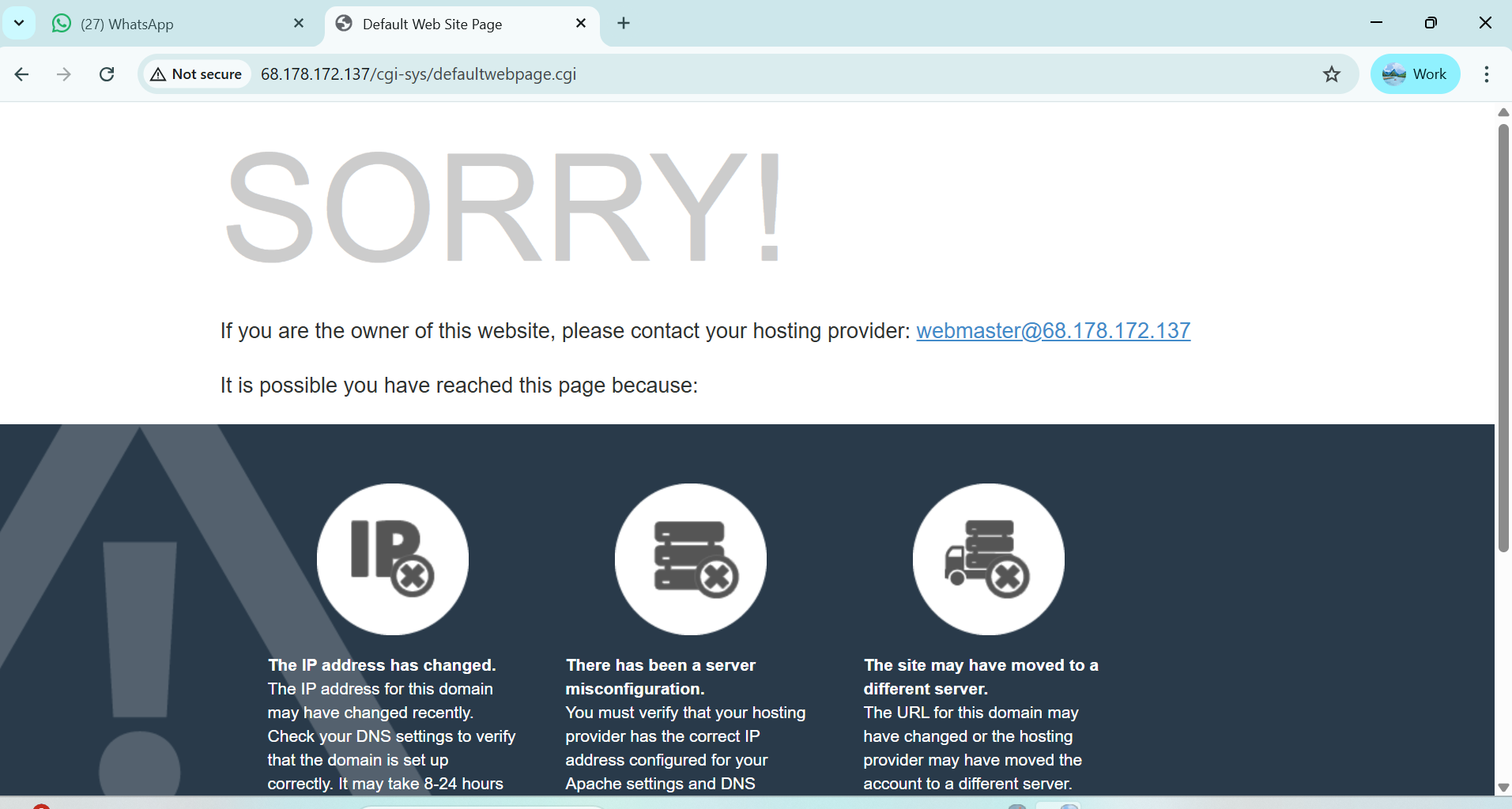
Task: Reload the current page
Action: (x=107, y=74)
